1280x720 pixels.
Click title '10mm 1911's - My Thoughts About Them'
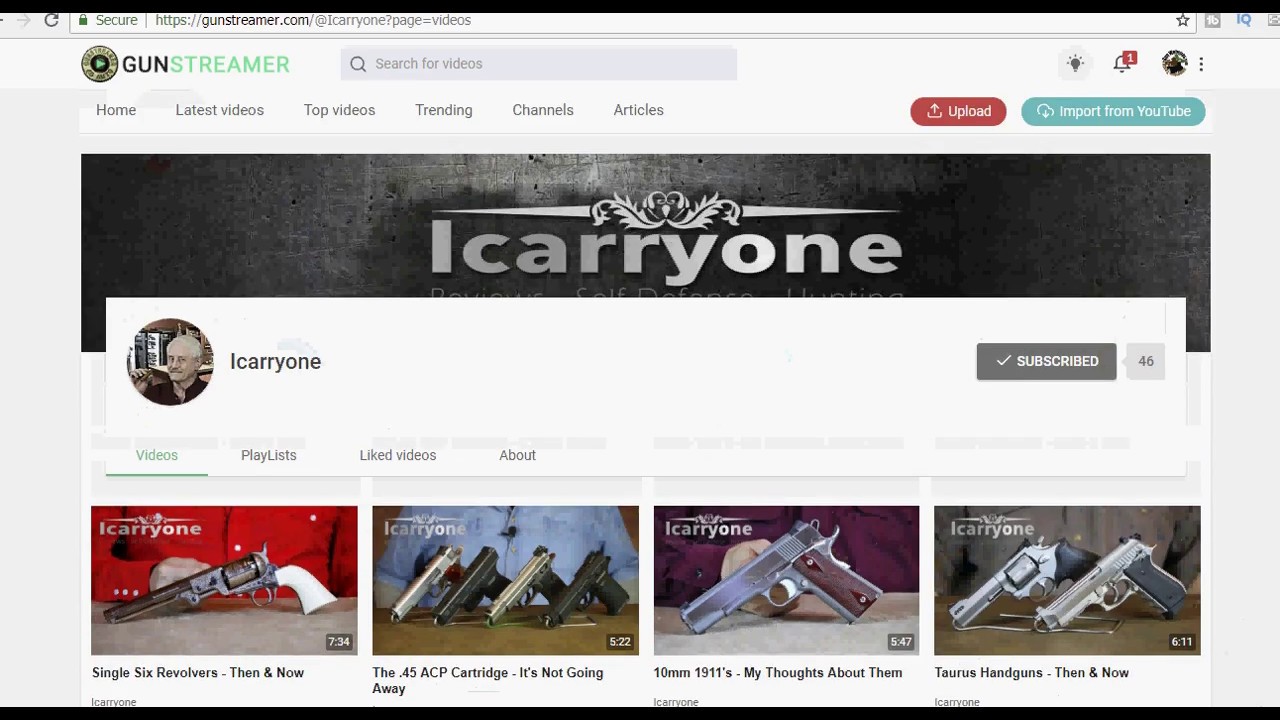pyautogui.click(x=778, y=673)
